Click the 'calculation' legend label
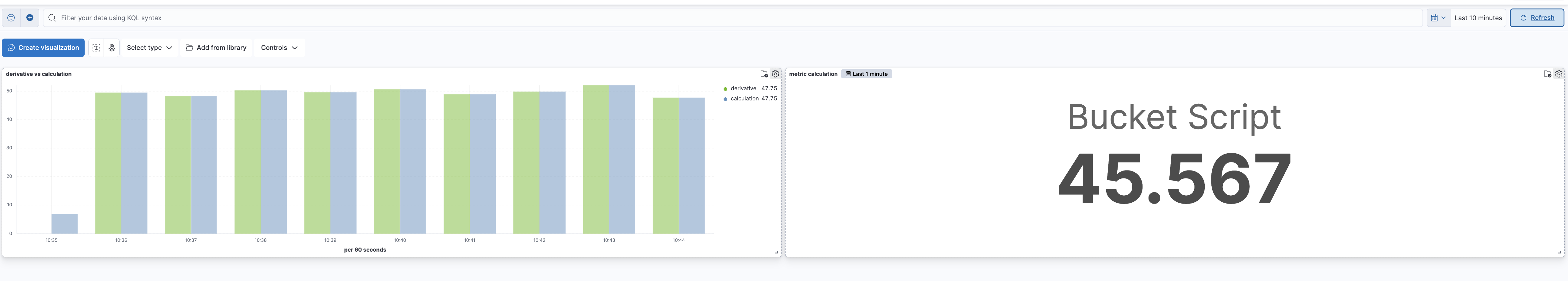This screenshot has height=281, width=1568. click(x=744, y=99)
